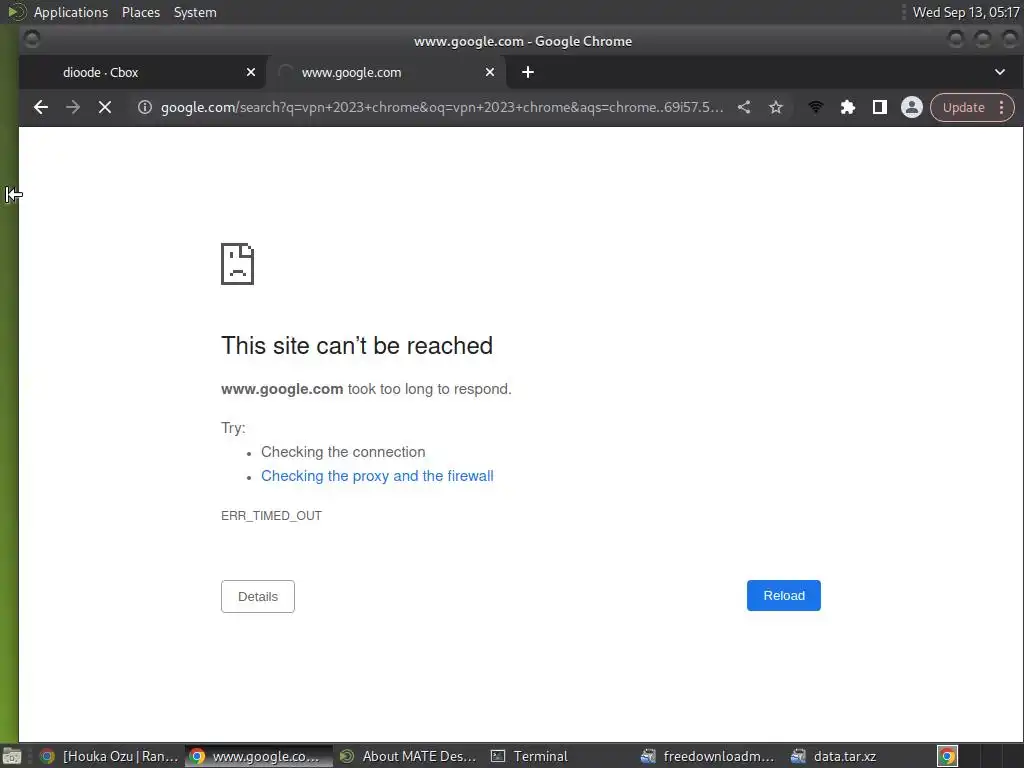Click the address bar URL
This screenshot has width=1024, height=768.
tap(442, 107)
